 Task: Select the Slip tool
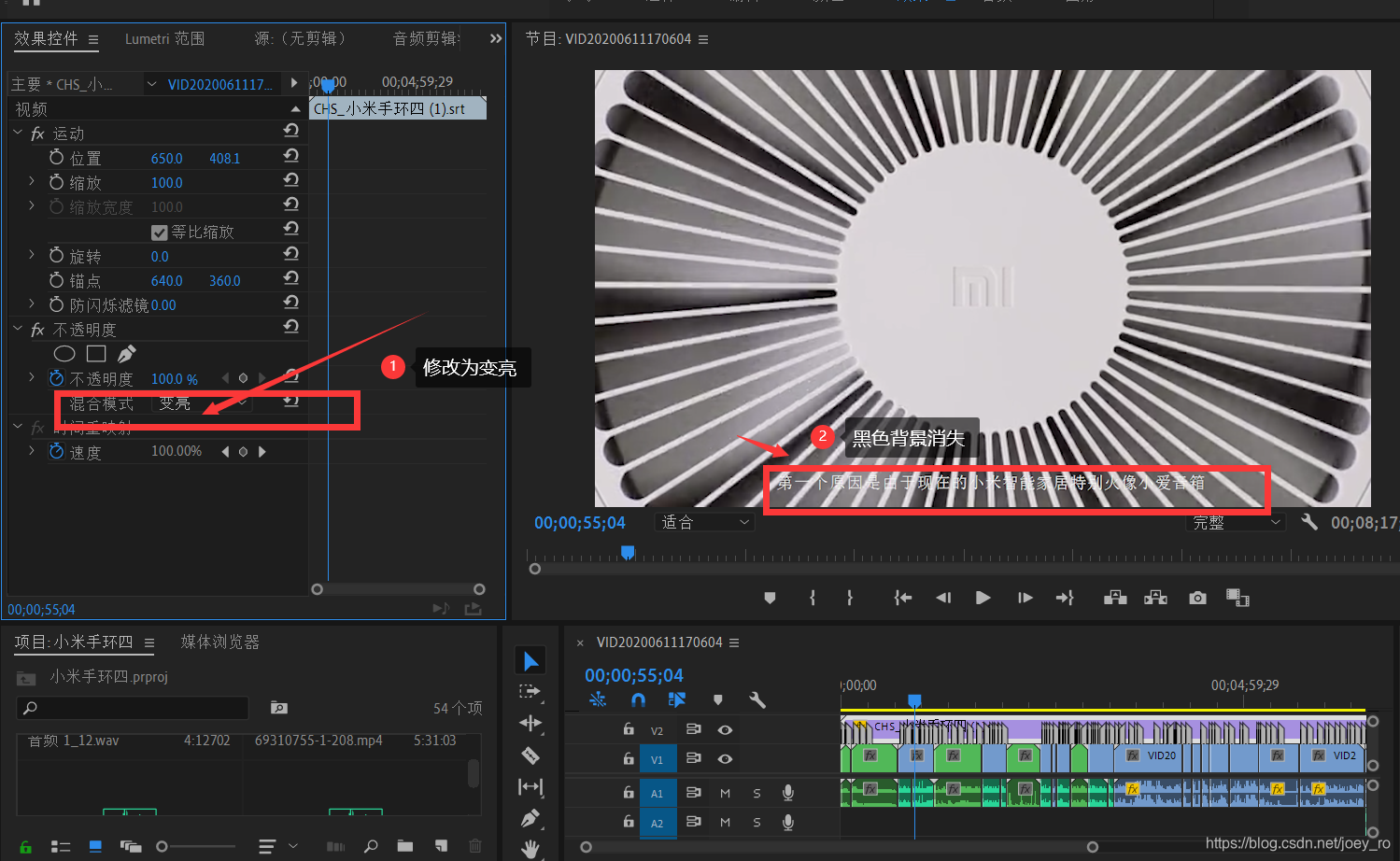click(530, 787)
